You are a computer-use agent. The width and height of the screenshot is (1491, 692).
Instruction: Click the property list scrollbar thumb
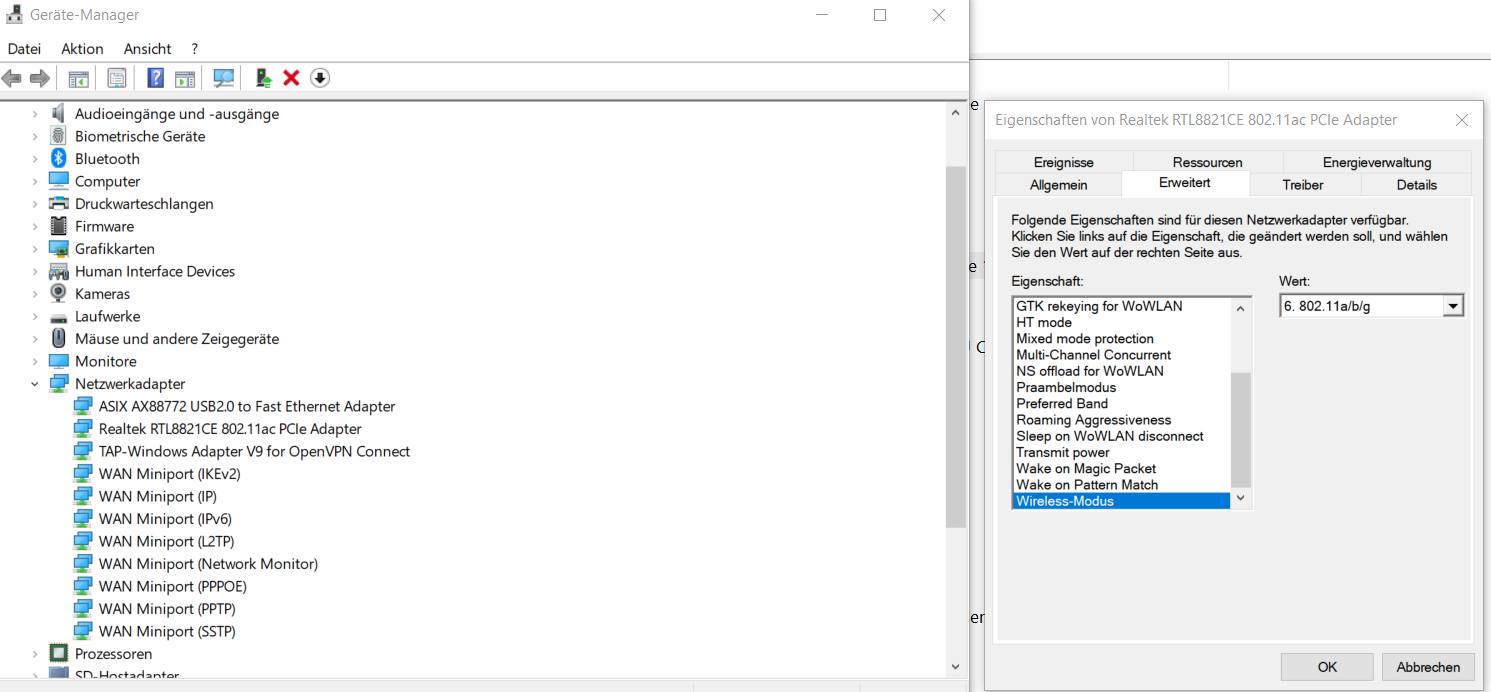coord(1241,430)
